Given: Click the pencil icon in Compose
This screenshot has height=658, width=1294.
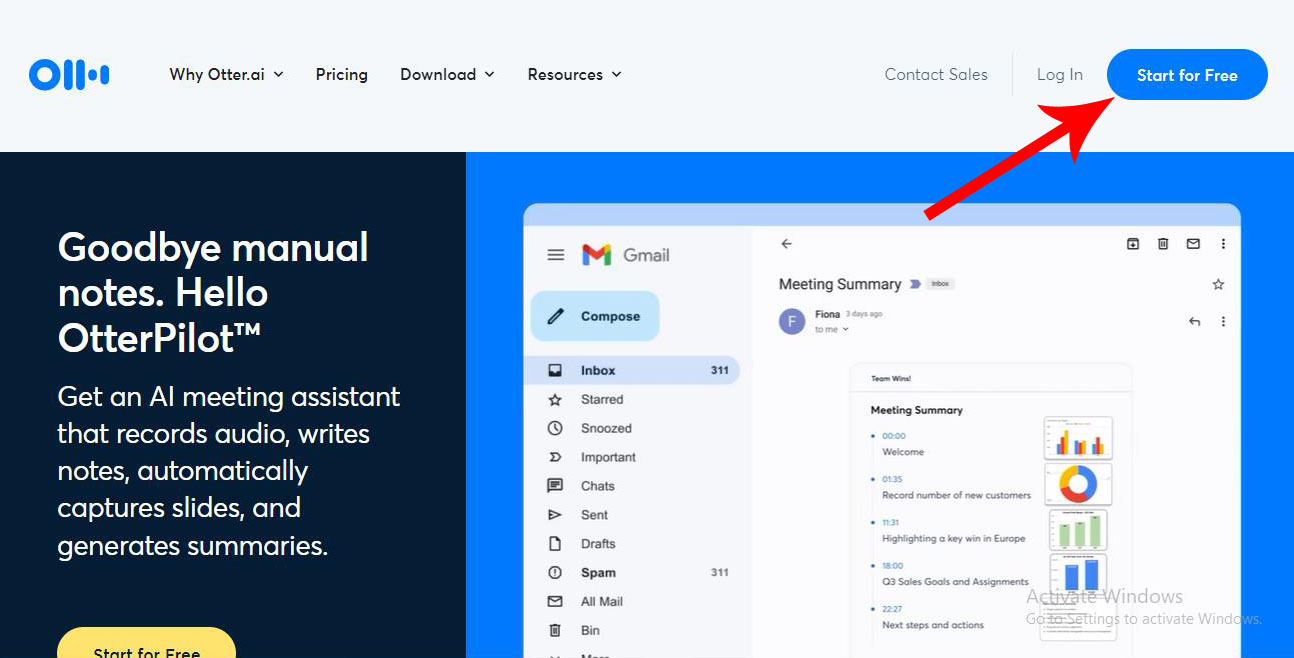Looking at the screenshot, I should (556, 316).
